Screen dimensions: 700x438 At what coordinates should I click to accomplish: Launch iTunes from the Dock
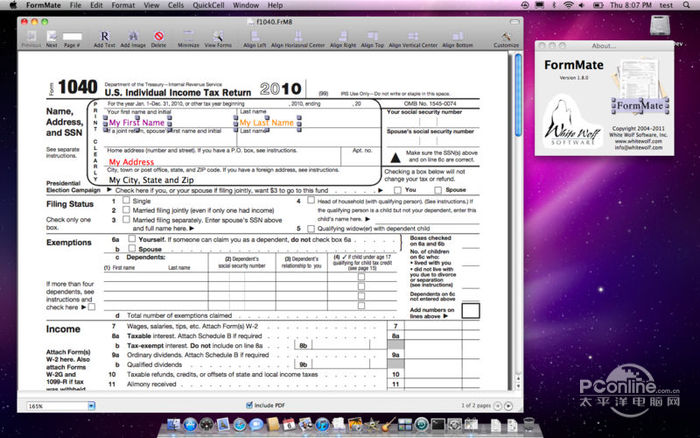point(322,424)
